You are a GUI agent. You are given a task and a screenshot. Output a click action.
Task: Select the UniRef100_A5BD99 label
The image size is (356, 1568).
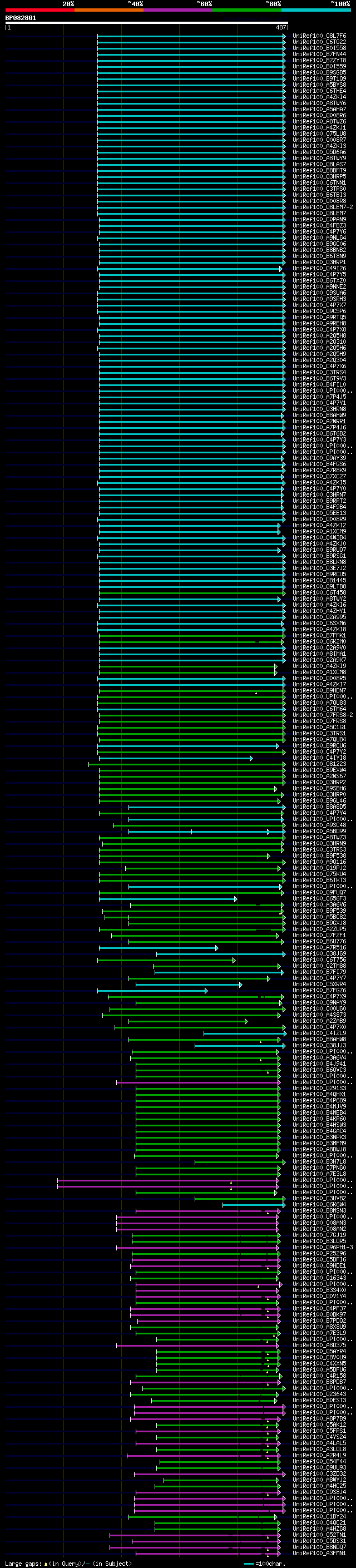point(319,832)
